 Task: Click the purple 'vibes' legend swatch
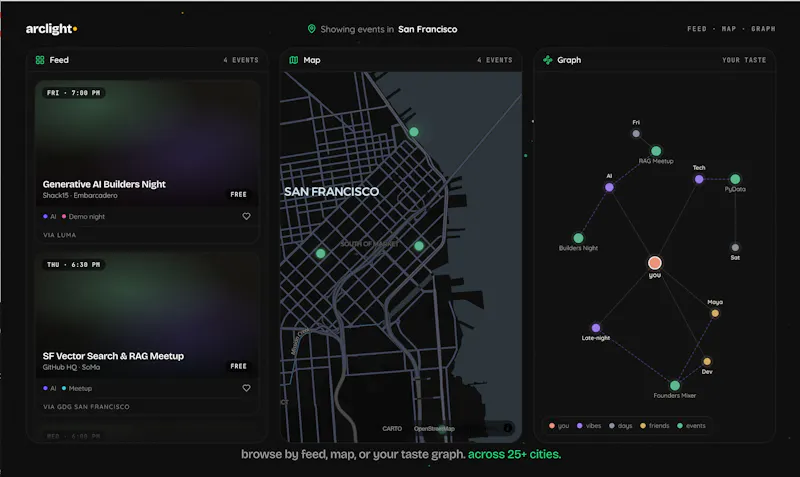tap(579, 425)
